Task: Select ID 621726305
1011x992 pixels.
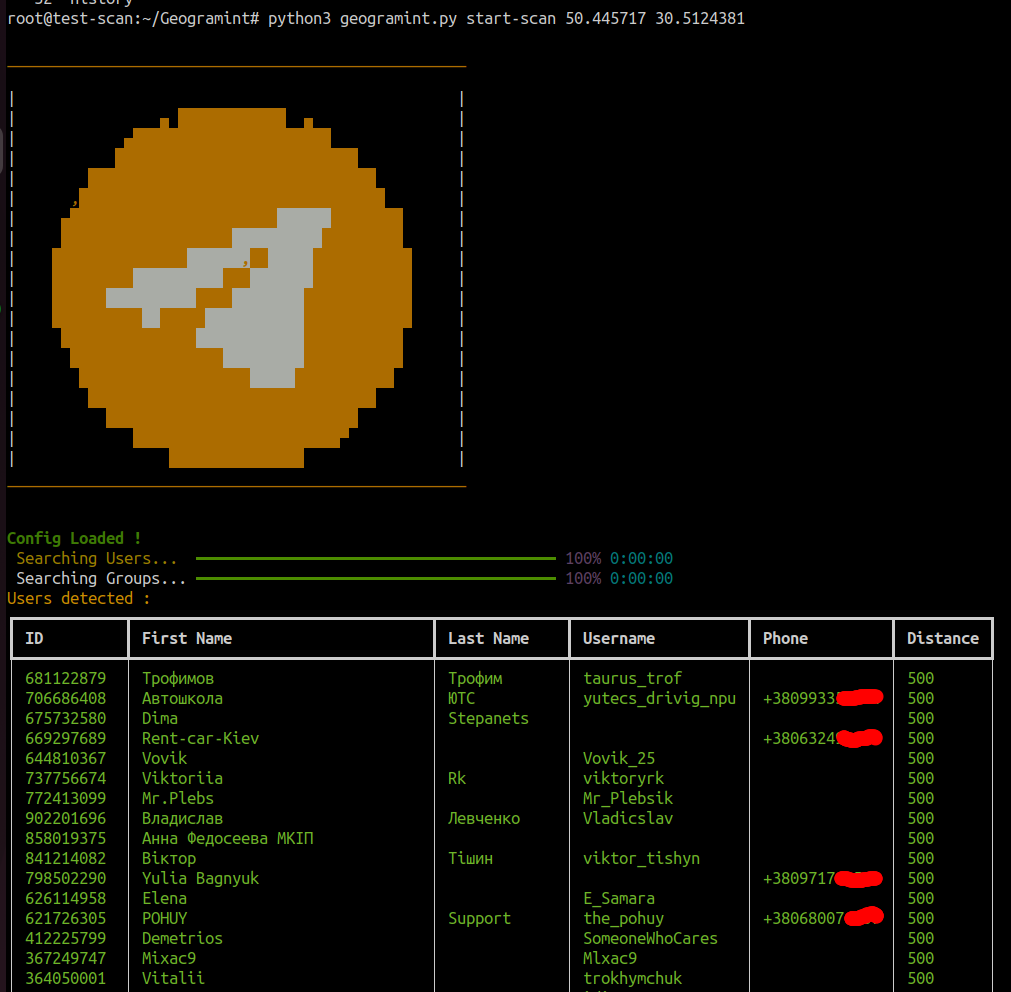Action: pyautogui.click(x=66, y=918)
